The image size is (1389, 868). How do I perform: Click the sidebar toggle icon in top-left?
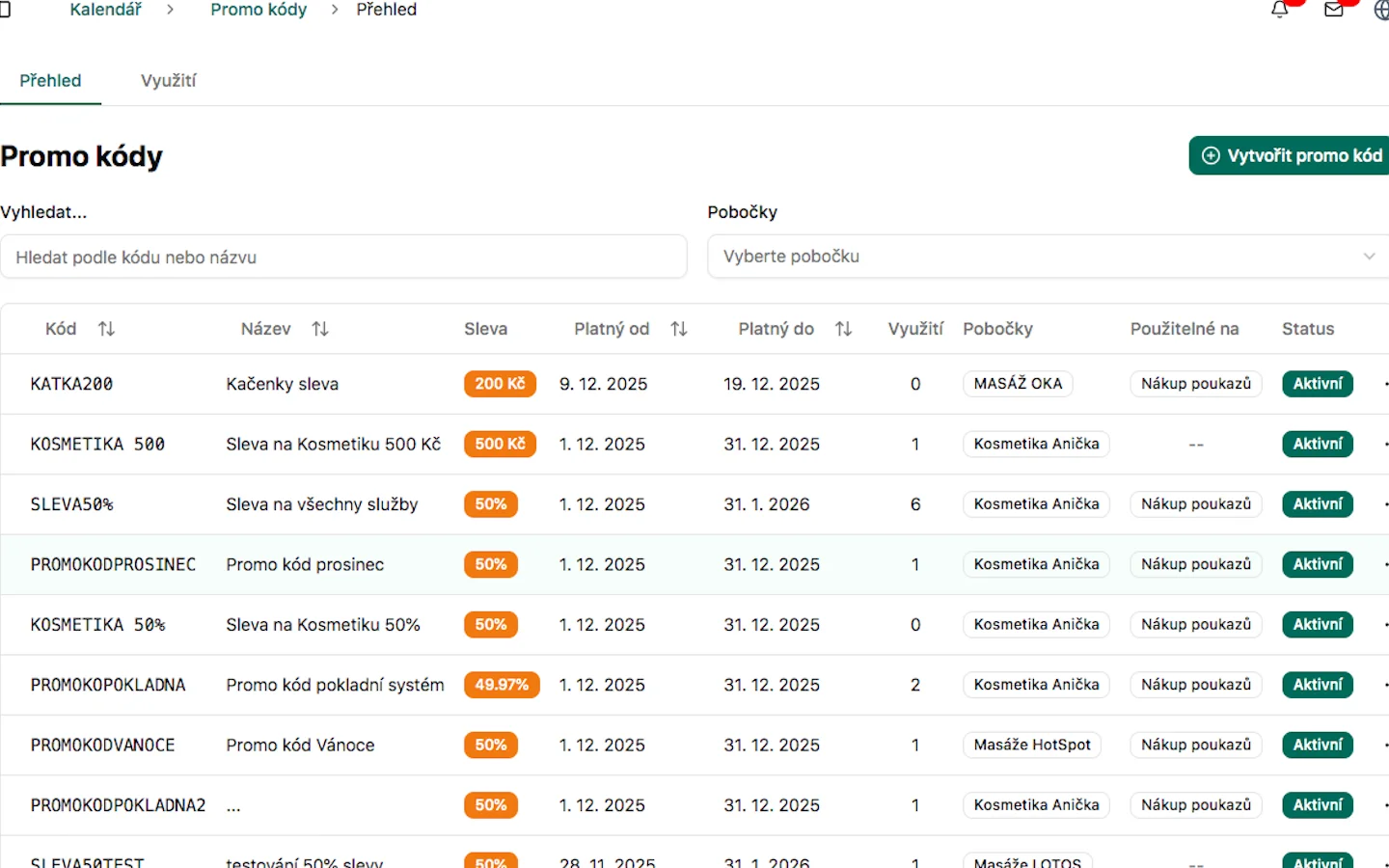click(x=5, y=10)
